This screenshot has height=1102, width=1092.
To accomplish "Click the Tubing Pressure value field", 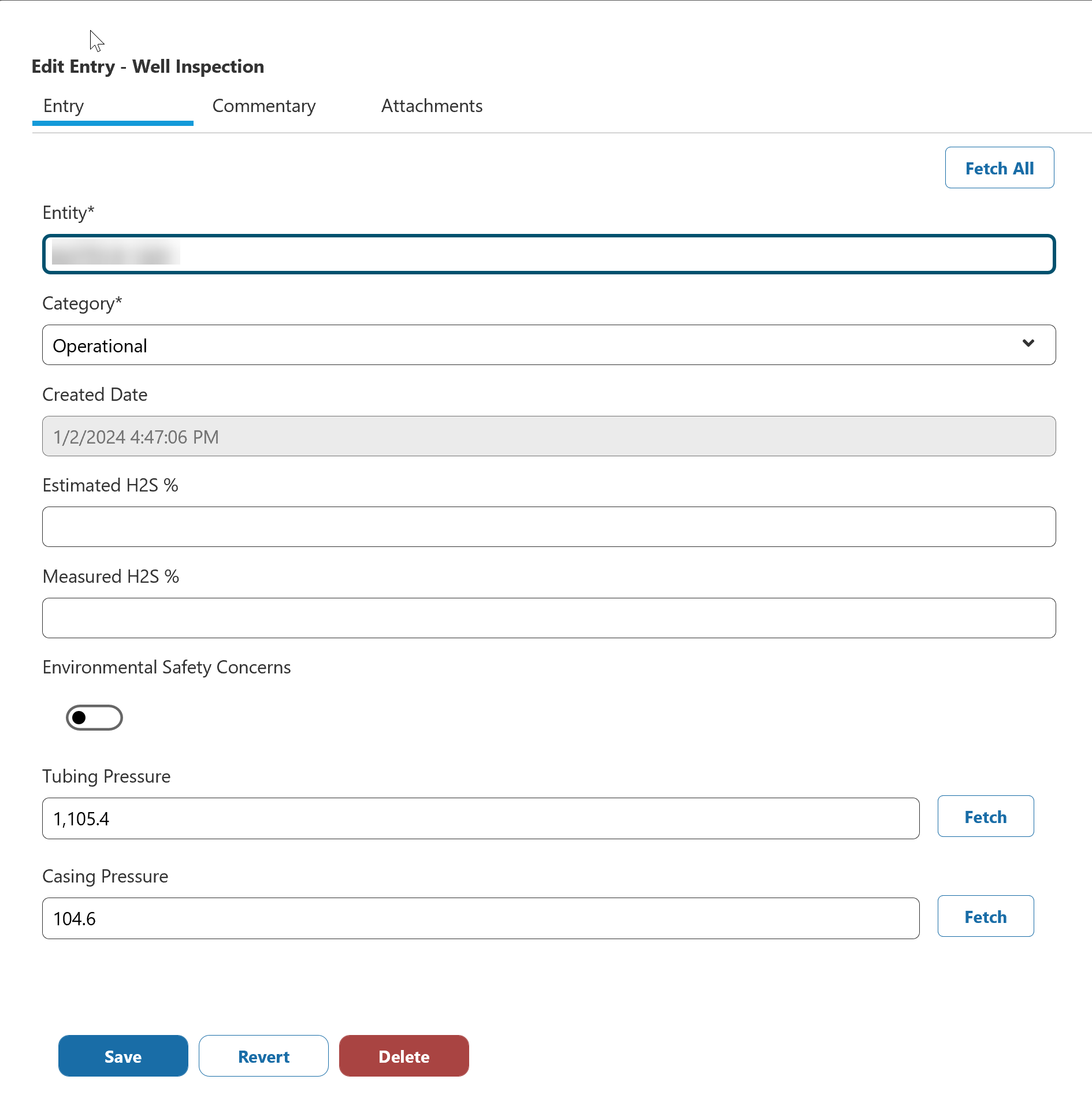I will coord(481,818).
